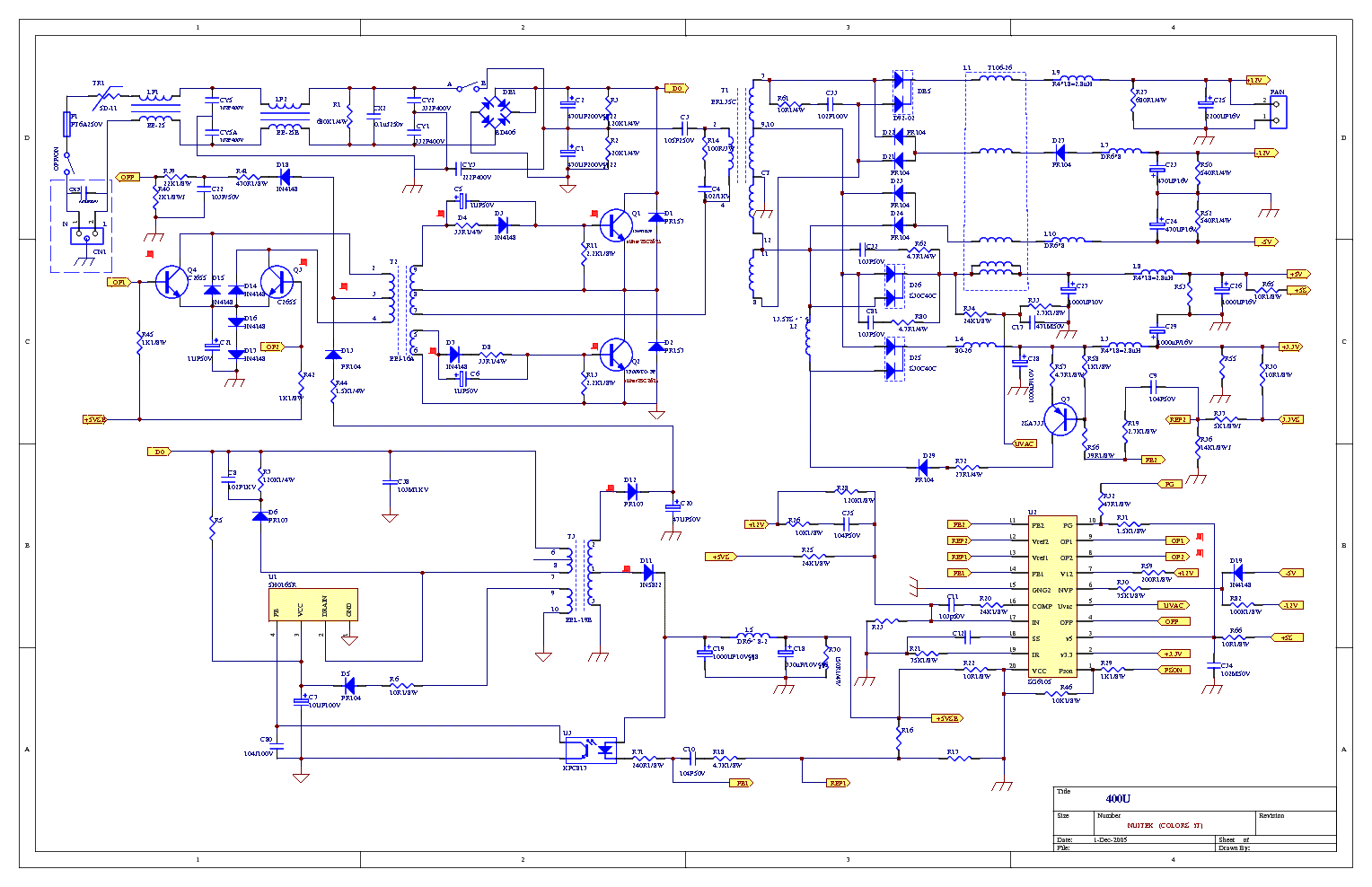Viewport: 1372px width, 887px height.
Task: Click the Q1 power transistor symbol
Action: tap(616, 224)
